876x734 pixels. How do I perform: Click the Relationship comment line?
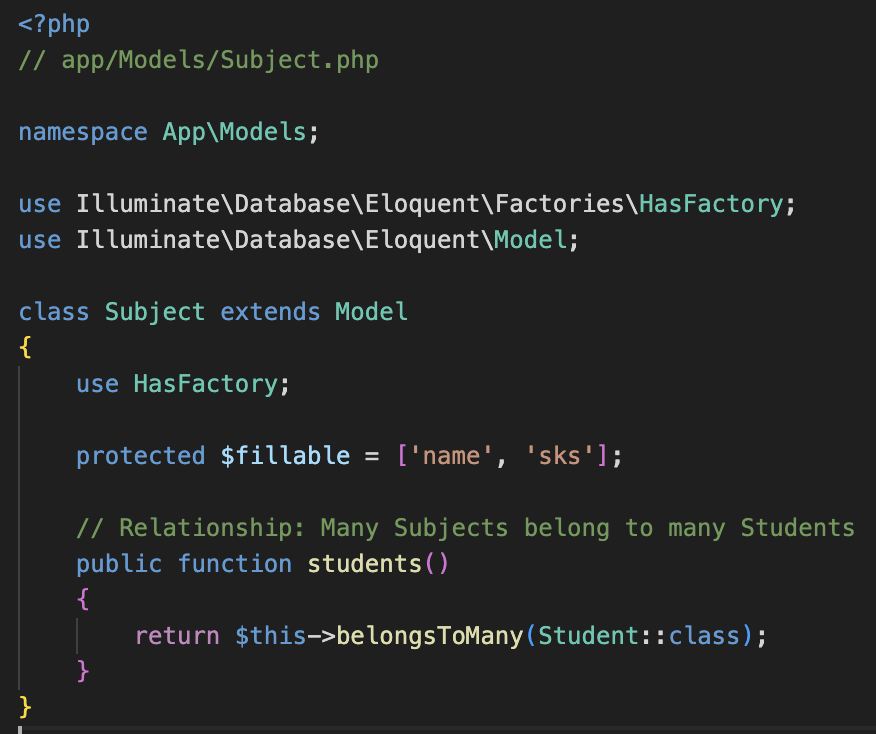coord(465,527)
